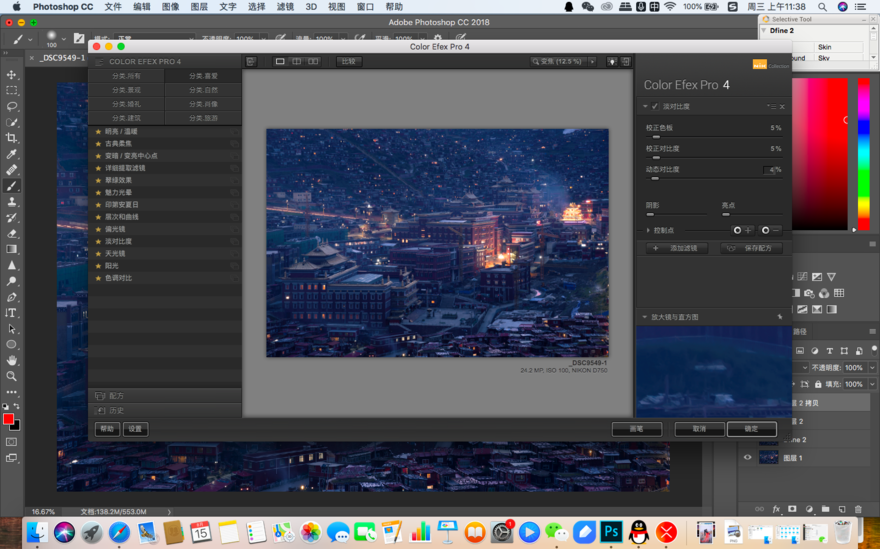This screenshot has height=549, width=880.
Task: Toggle favorite star for 阳光
Action: pyautogui.click(x=98, y=266)
